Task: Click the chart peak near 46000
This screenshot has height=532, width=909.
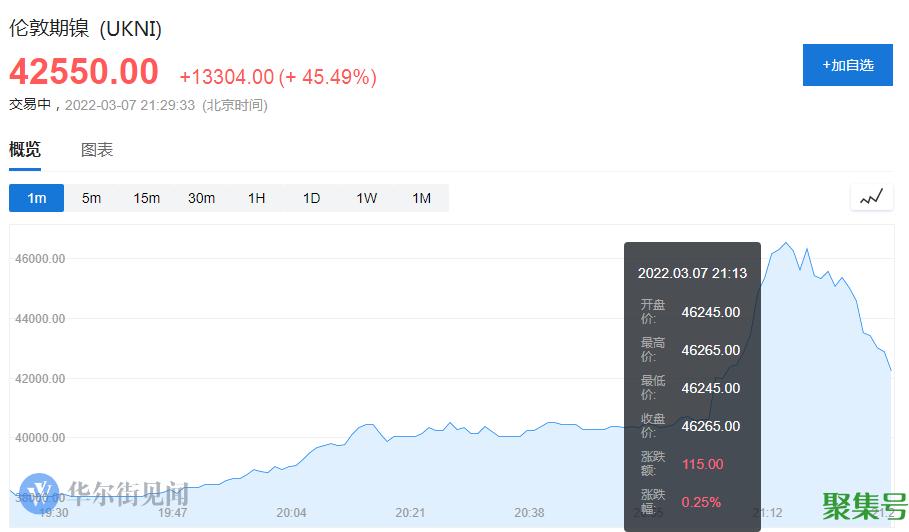Action: (787, 243)
